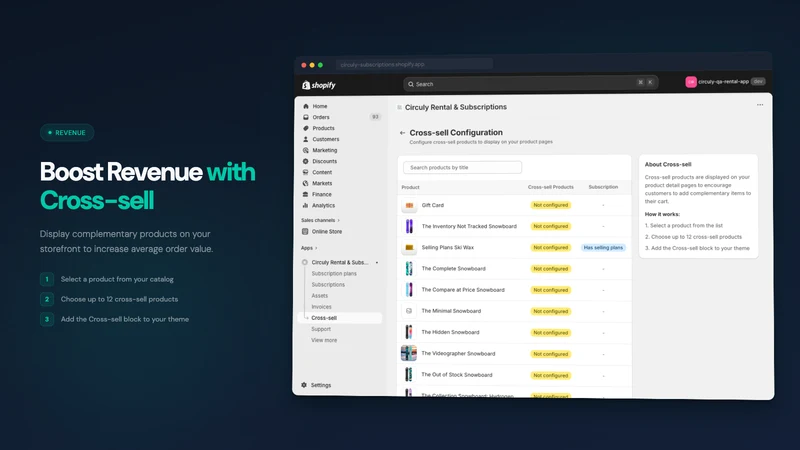Open The Compare at Price Snowboard row

point(514,290)
